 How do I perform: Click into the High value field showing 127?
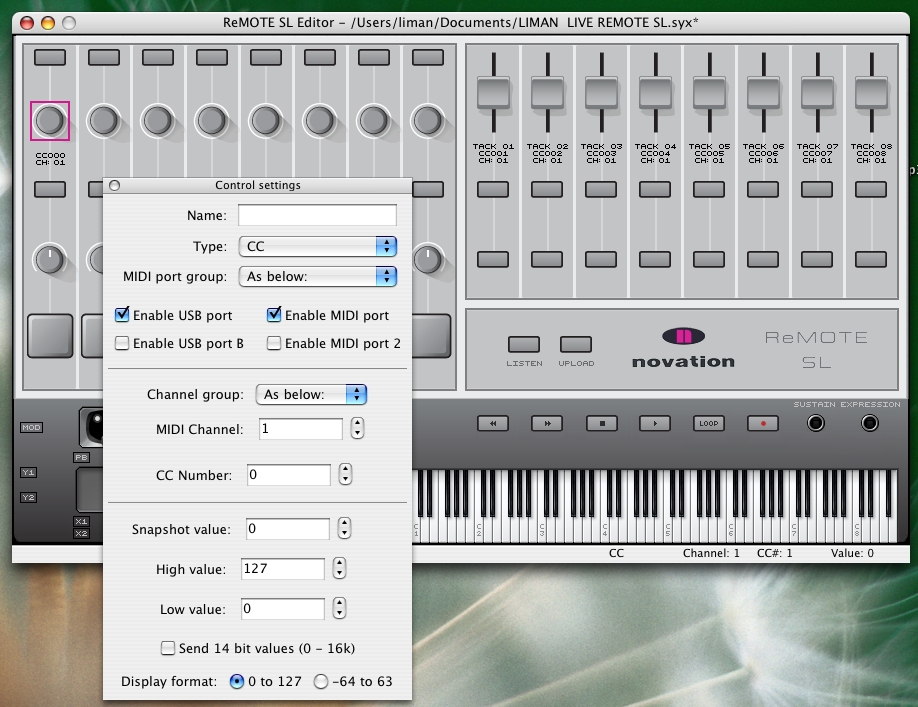coord(283,569)
